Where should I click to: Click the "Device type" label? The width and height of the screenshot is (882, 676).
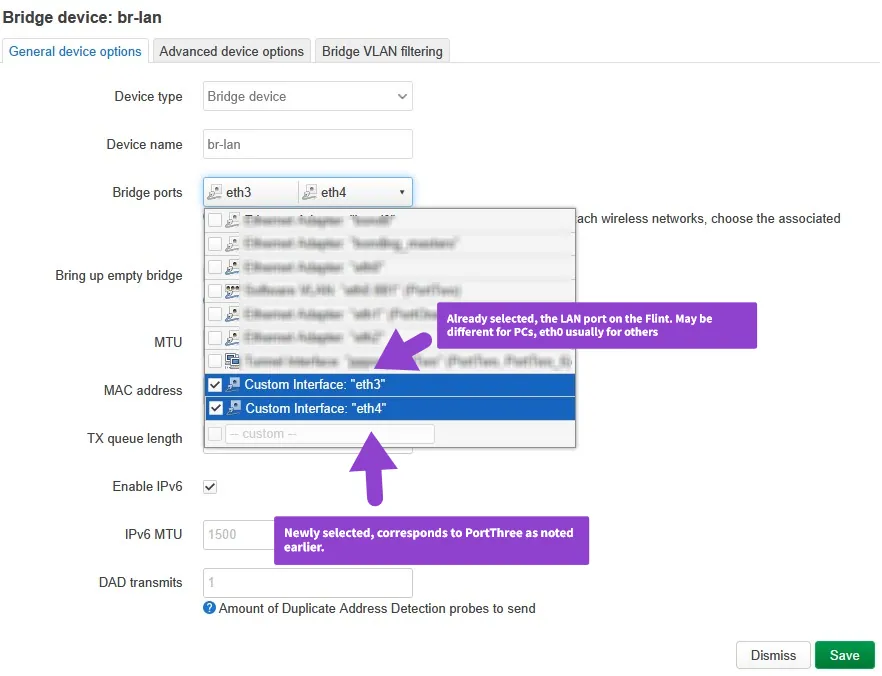point(148,97)
